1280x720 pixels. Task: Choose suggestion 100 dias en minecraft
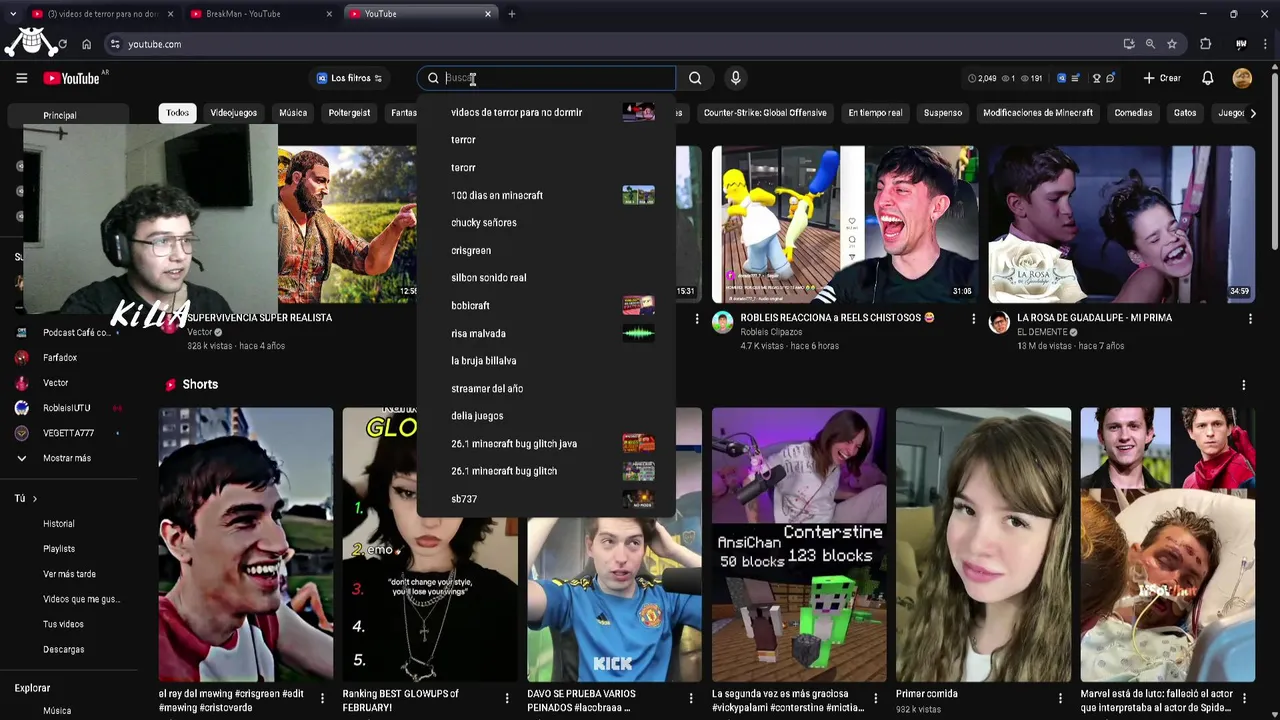(x=546, y=195)
